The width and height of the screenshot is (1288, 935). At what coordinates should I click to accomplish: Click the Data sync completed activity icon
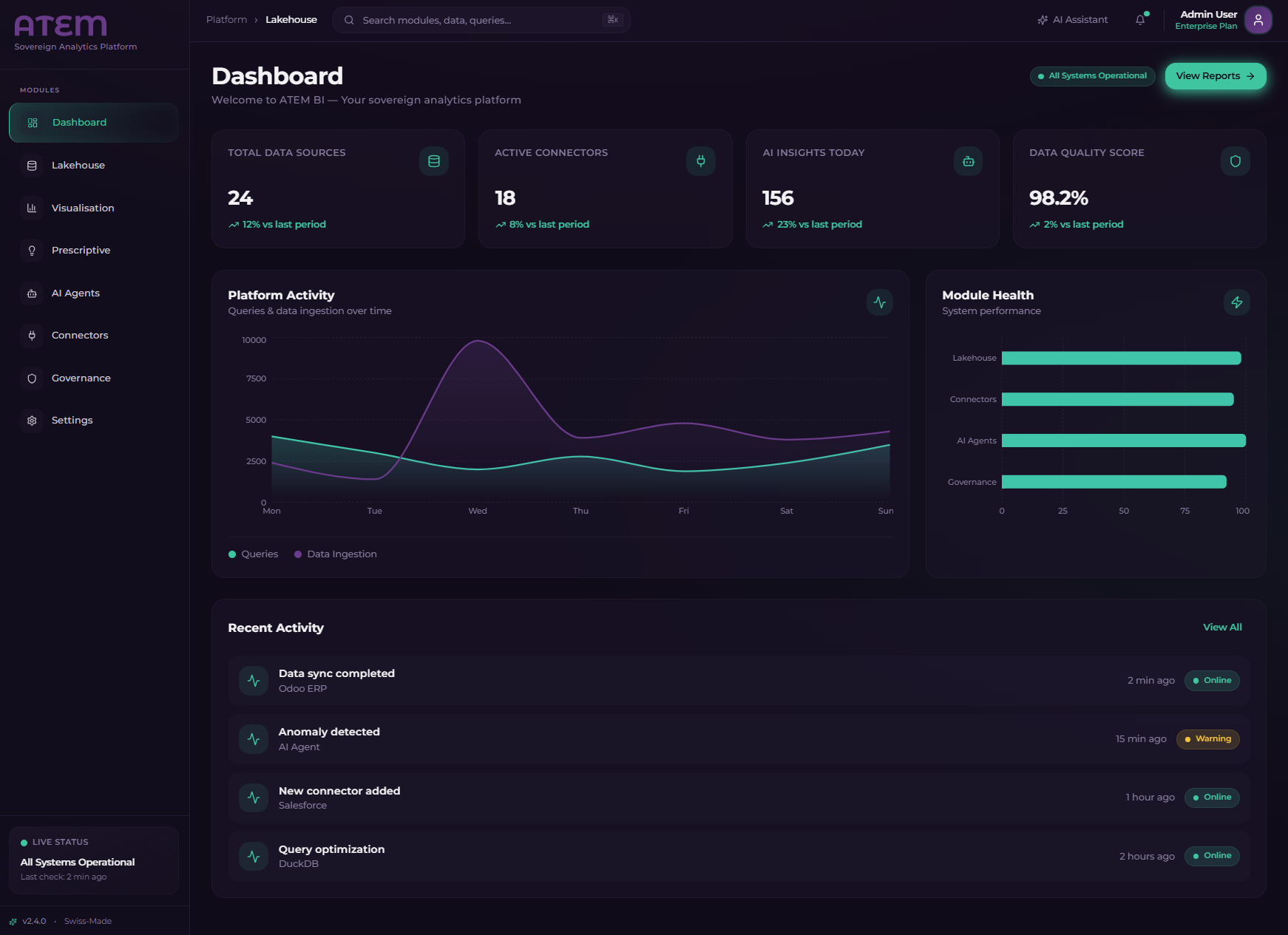254,681
